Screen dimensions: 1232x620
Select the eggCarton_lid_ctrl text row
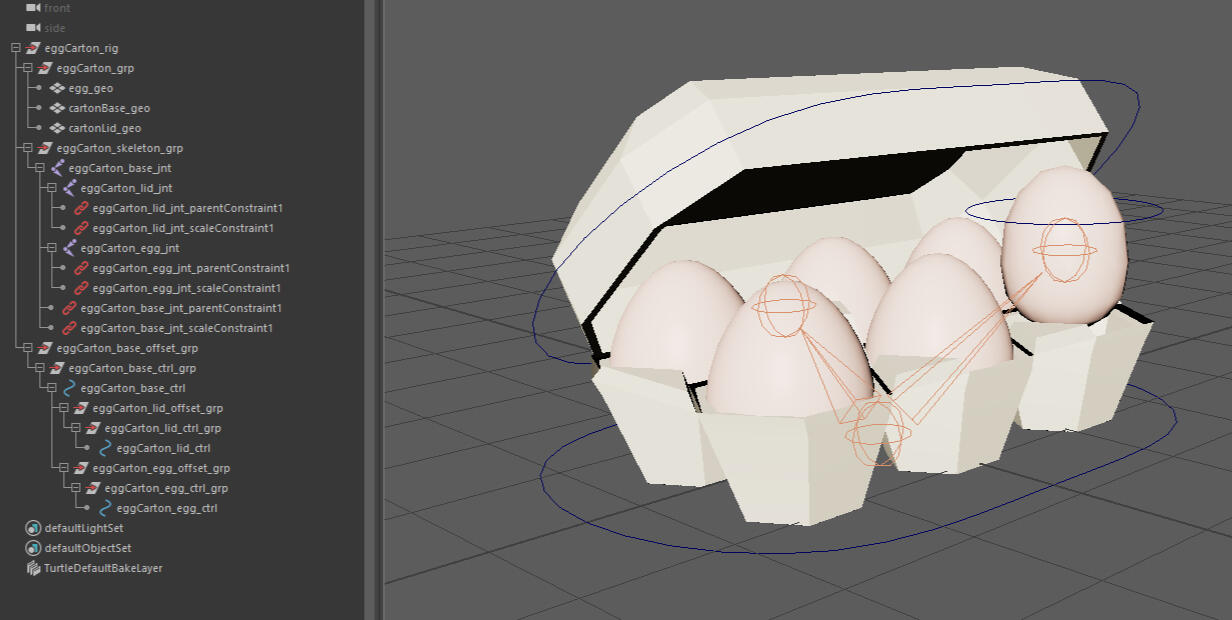click(163, 448)
